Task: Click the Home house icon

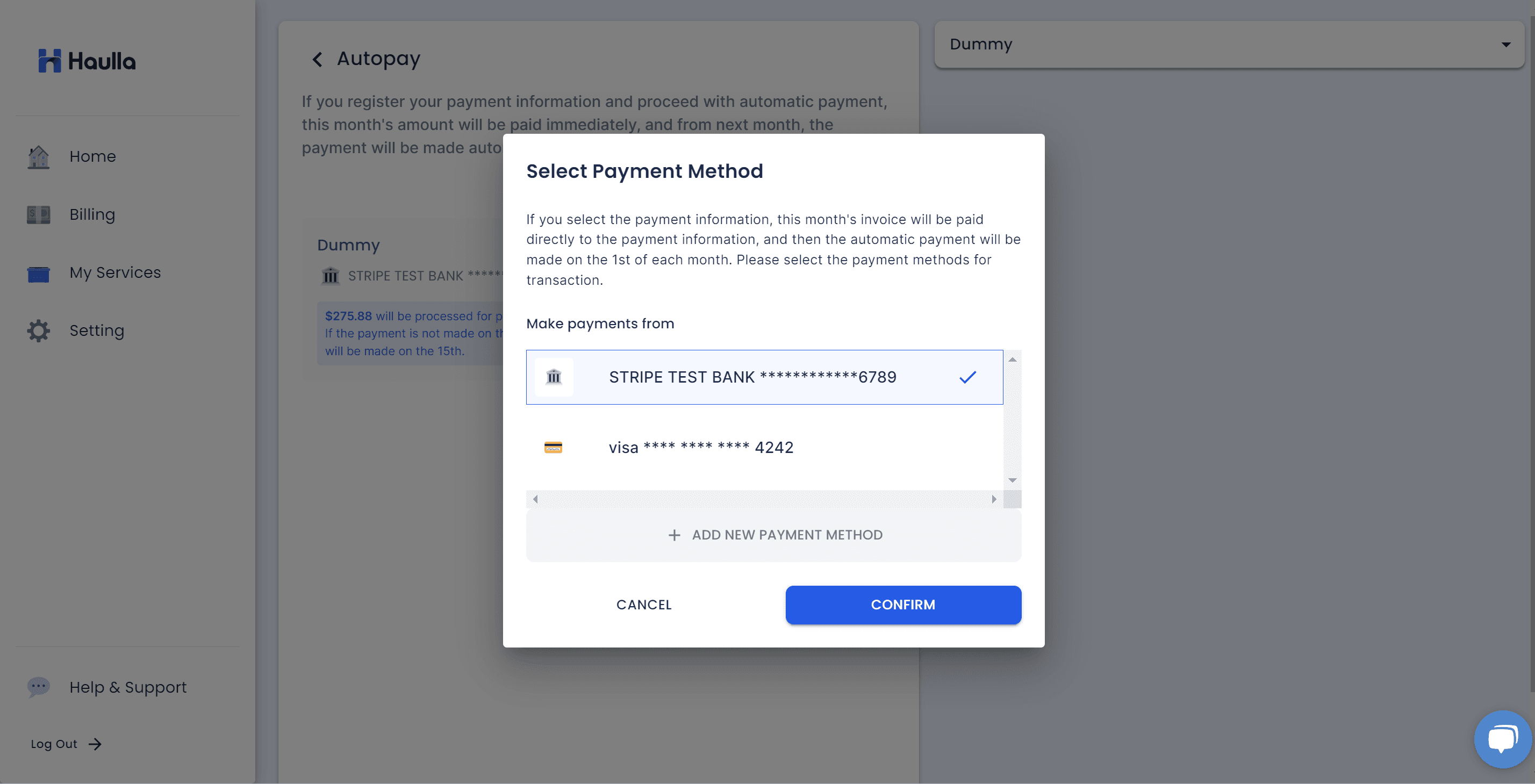Action: [x=39, y=157]
